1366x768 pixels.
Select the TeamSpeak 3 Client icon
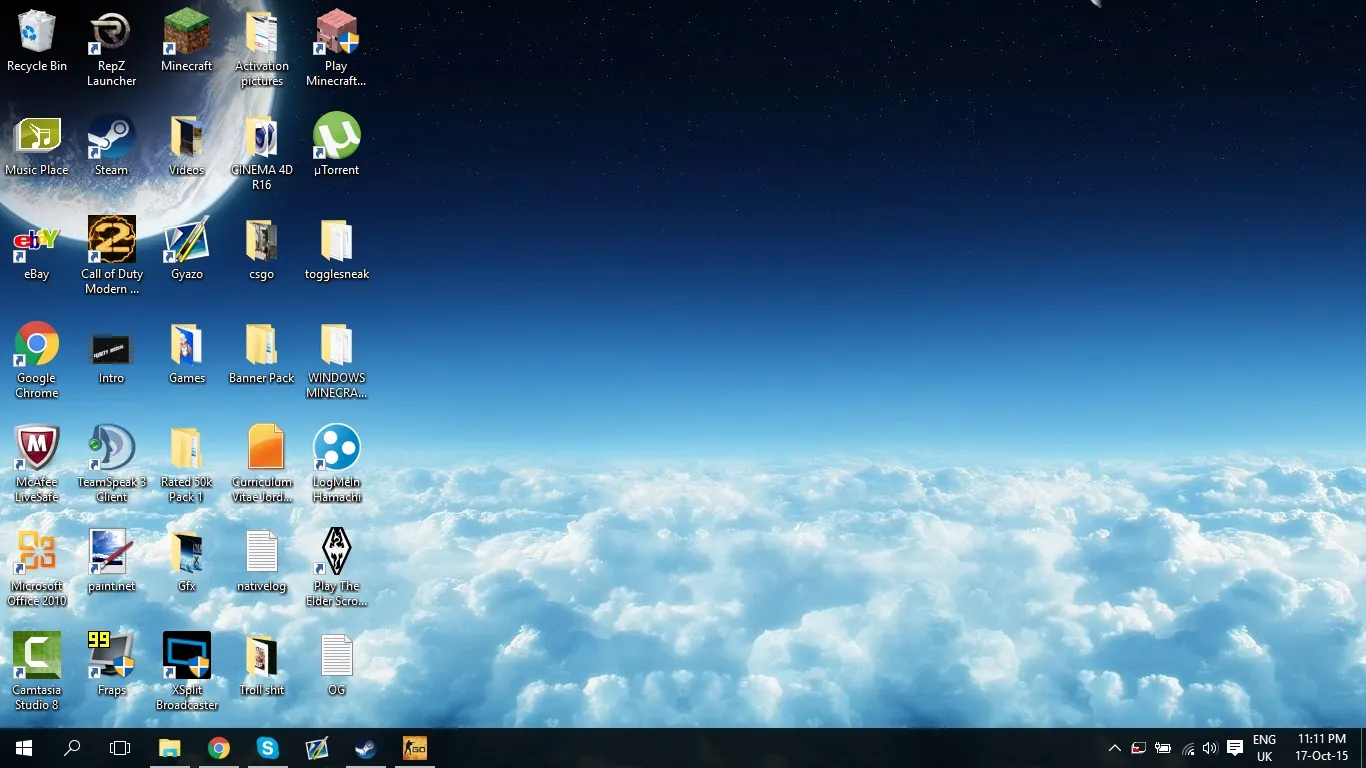click(x=111, y=464)
